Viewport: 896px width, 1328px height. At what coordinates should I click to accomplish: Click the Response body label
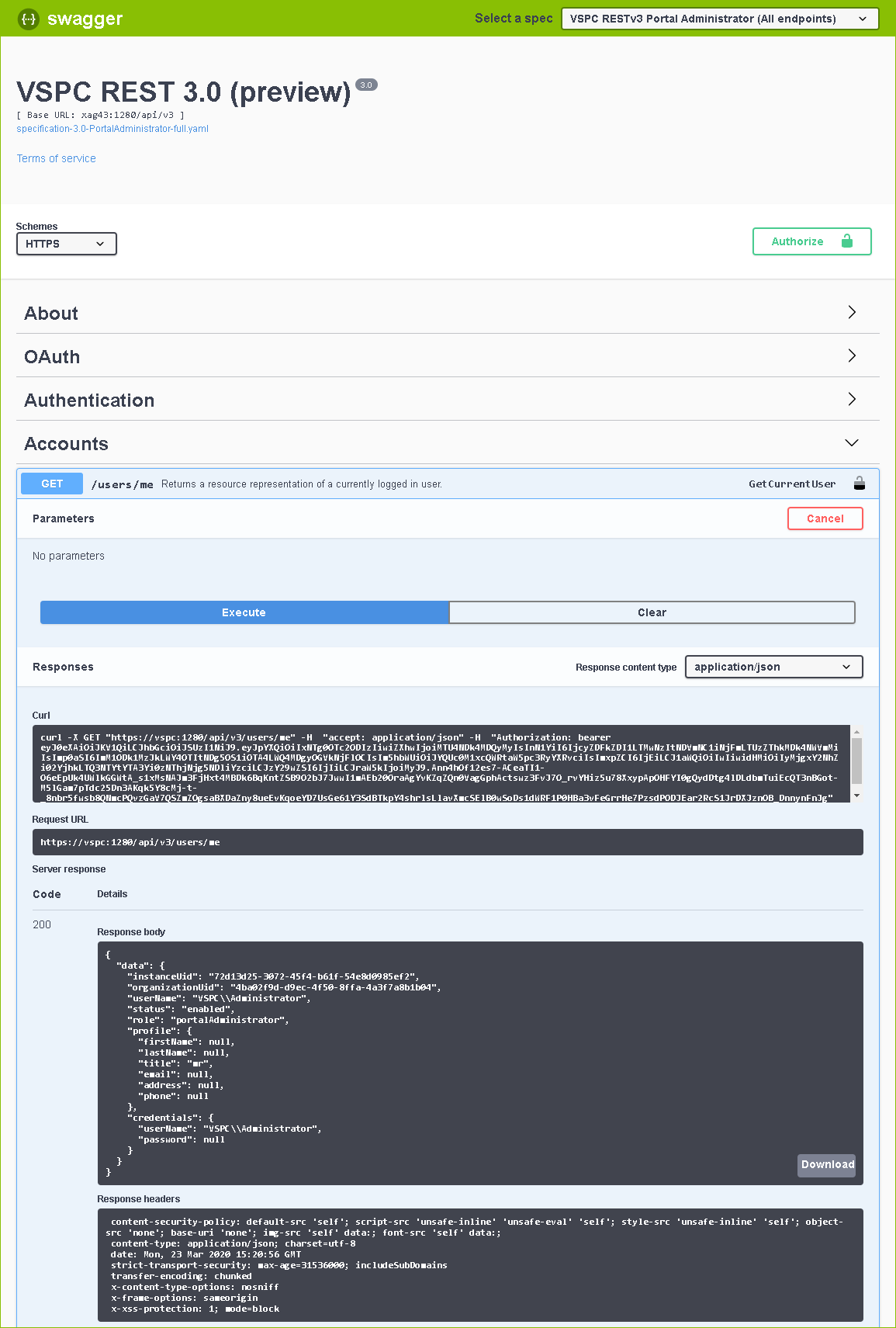pyautogui.click(x=131, y=932)
